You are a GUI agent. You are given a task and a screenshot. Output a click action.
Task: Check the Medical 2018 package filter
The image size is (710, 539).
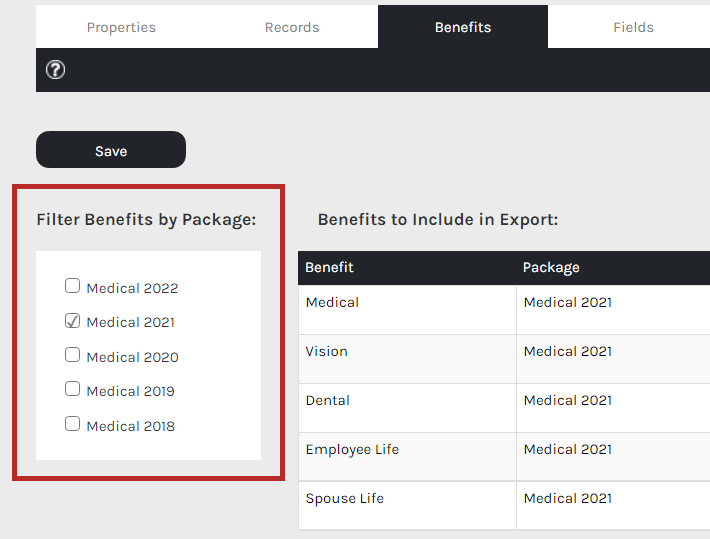coord(72,424)
